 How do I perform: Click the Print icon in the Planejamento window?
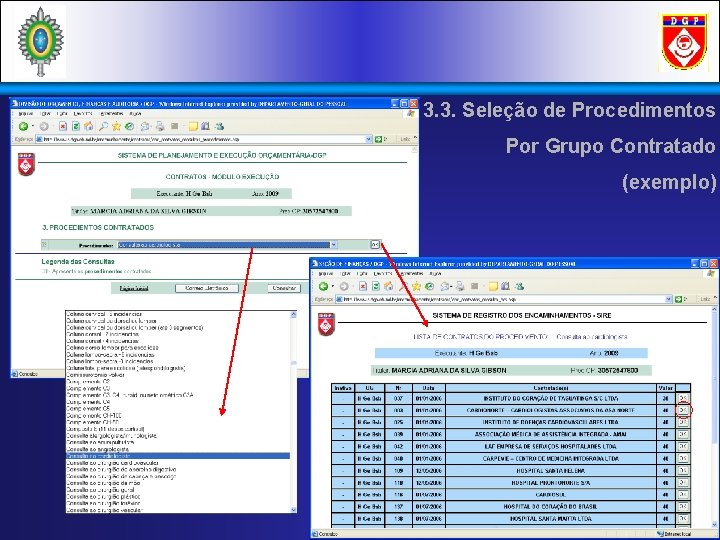[x=160, y=126]
